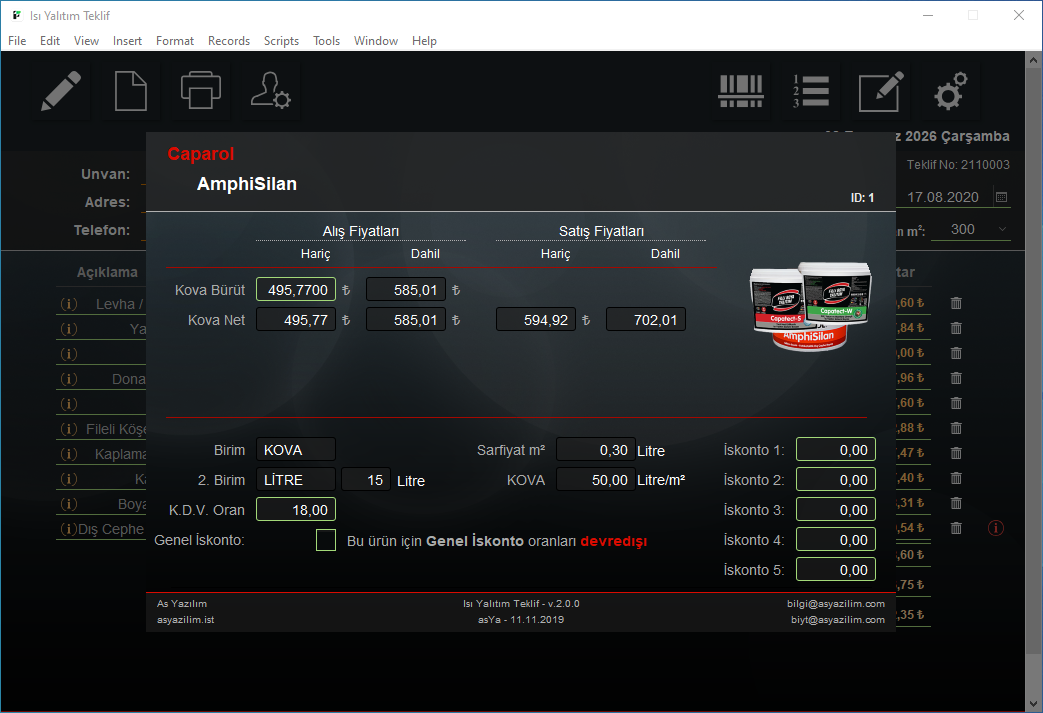Screen dimensions: 1043x713
Task: Open the user settings icon
Action: point(270,90)
